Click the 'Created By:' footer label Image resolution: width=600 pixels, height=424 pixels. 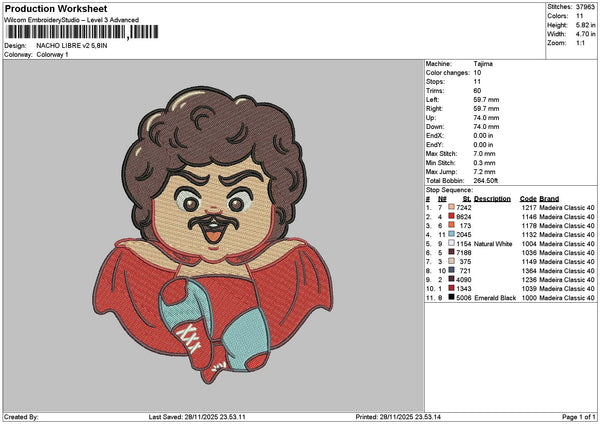[21, 417]
